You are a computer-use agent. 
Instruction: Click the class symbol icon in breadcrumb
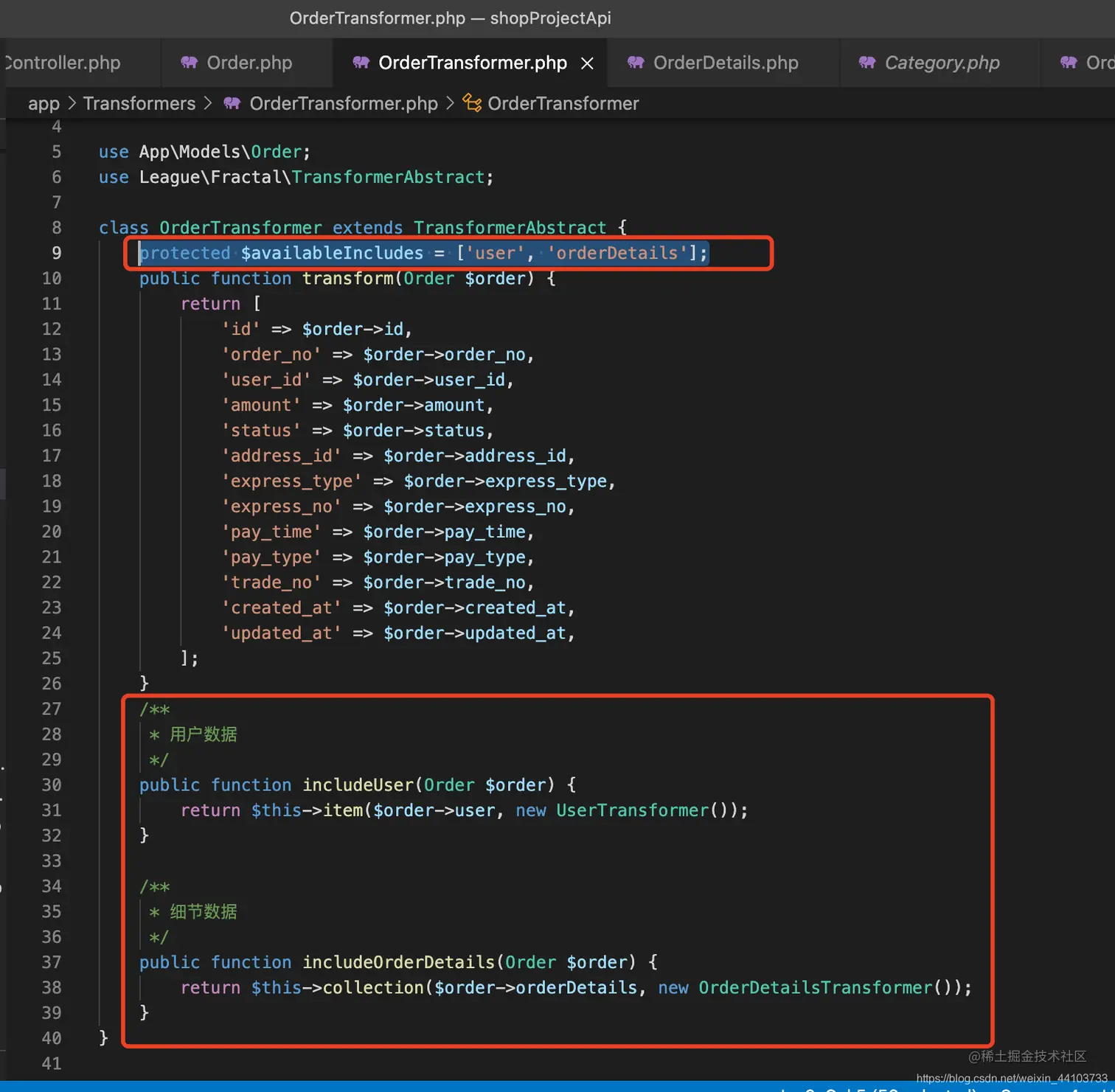(x=472, y=103)
